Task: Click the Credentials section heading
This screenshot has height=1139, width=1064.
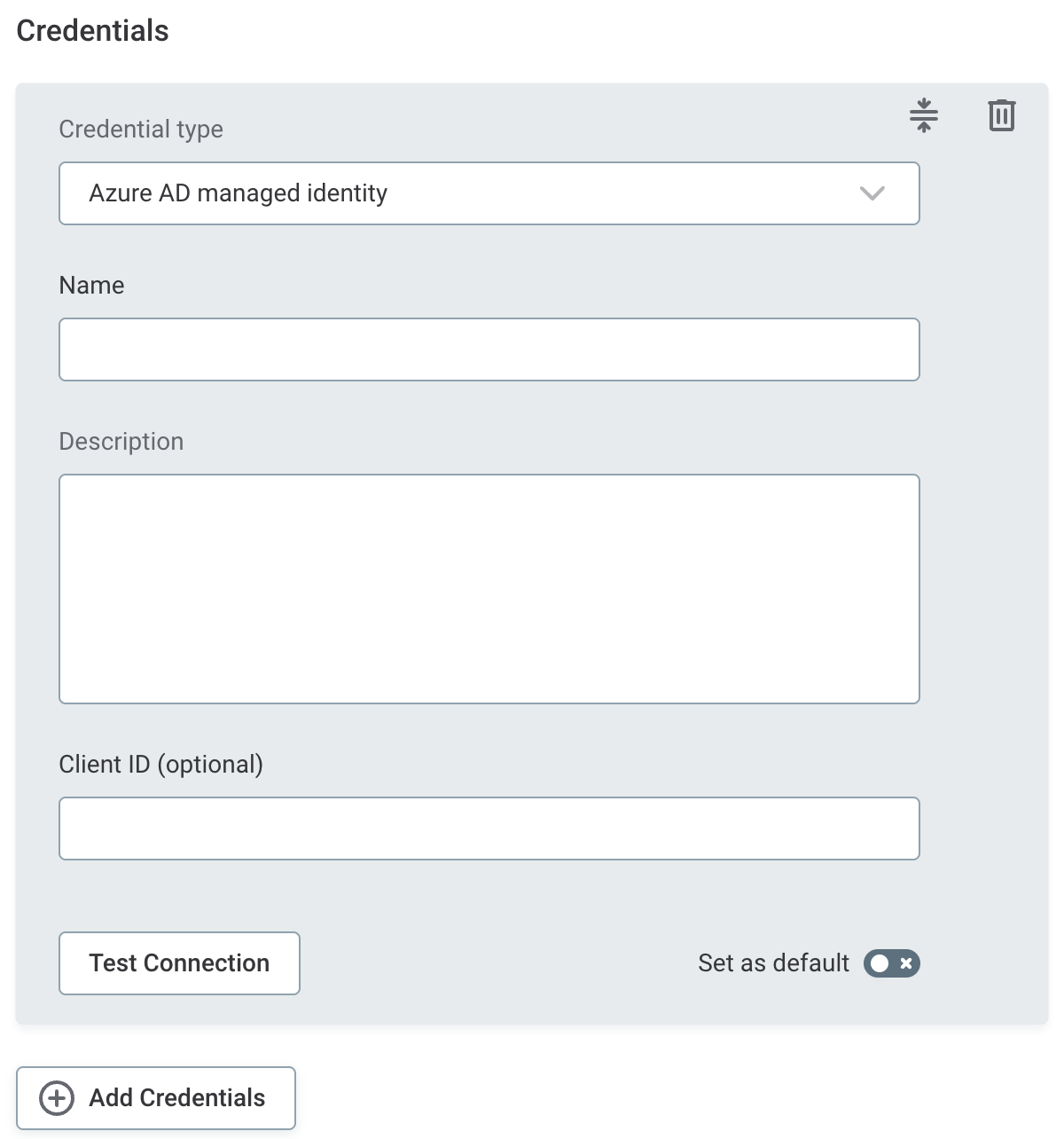Action: [x=92, y=31]
